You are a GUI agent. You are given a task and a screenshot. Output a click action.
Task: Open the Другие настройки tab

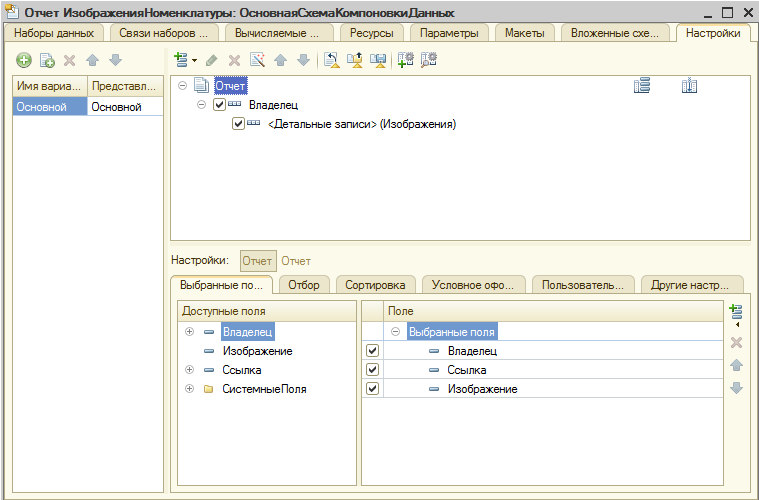click(x=690, y=285)
